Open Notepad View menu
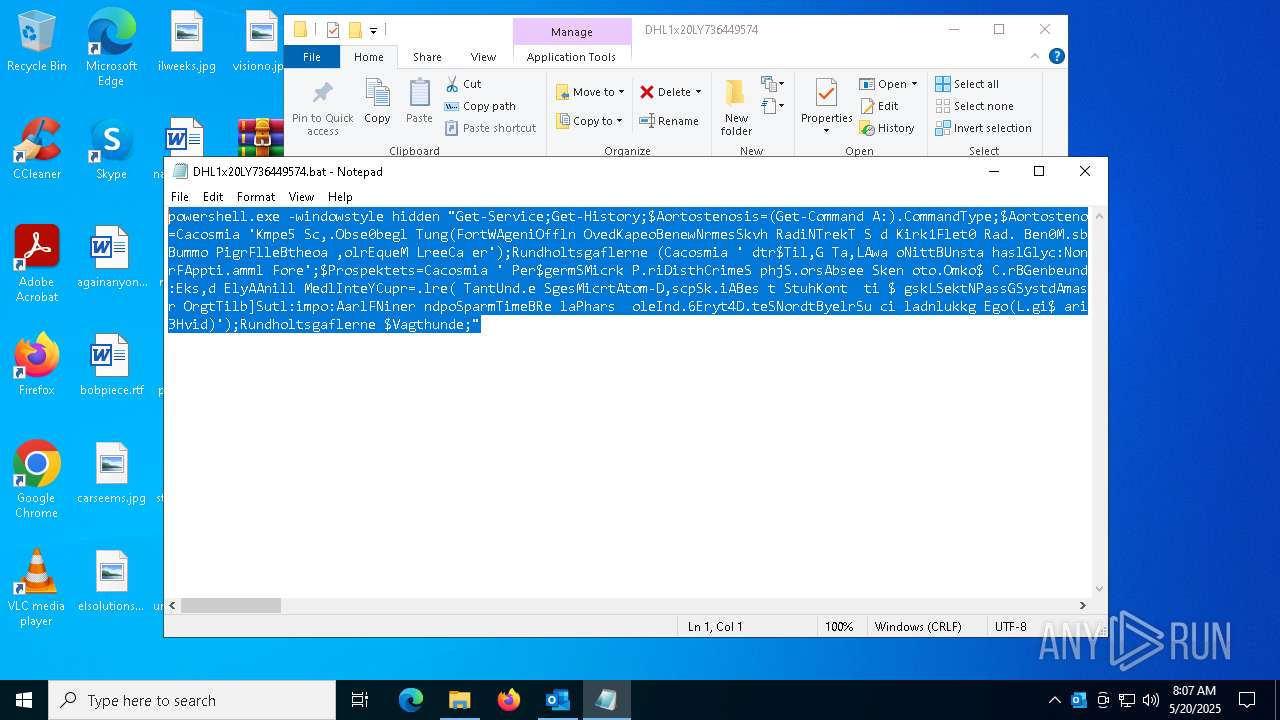The width and height of the screenshot is (1280, 720). pos(301,197)
